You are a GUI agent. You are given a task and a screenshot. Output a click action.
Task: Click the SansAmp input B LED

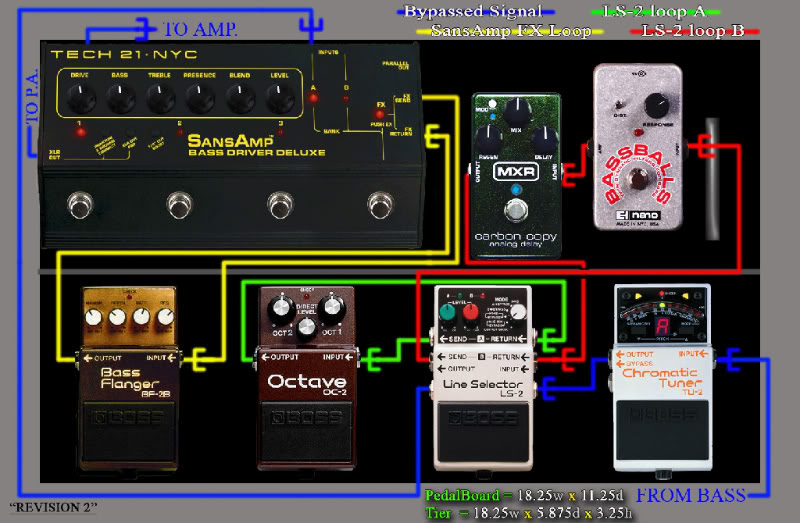(x=346, y=97)
